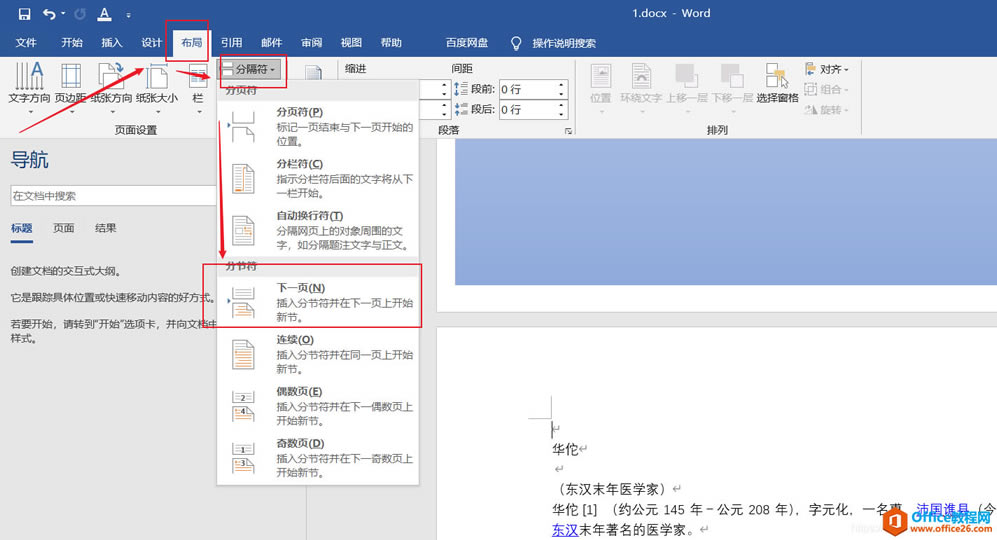
Task: Expand the 分隔符 breaks dropdown
Action: (252, 69)
